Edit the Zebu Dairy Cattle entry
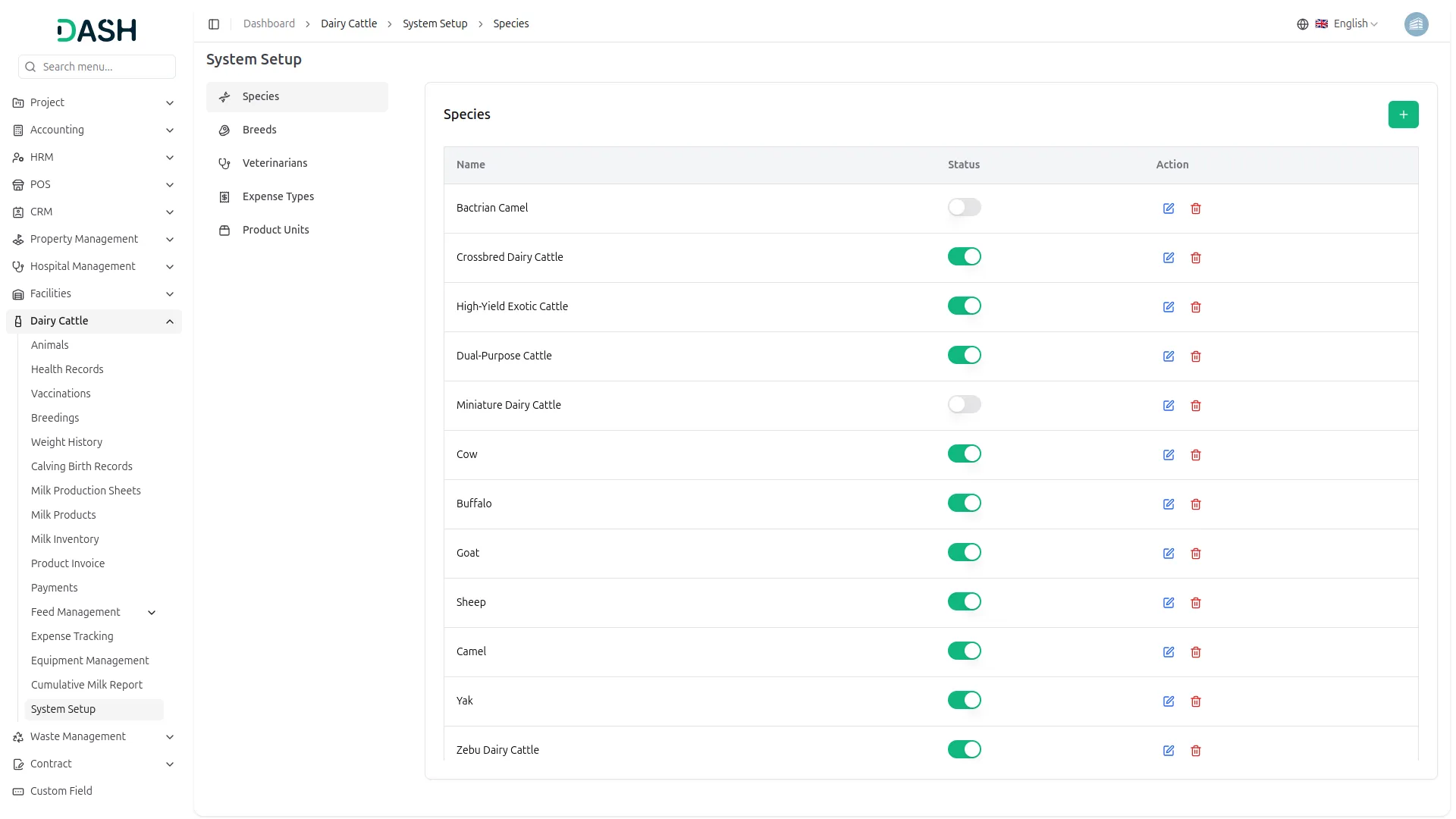Image resolution: width=1456 pixels, height=819 pixels. coord(1169,751)
